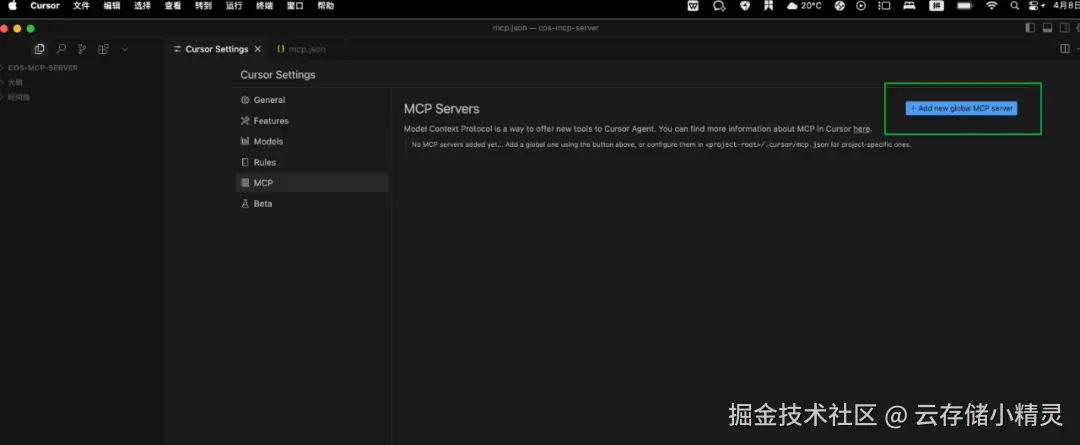Click the bookmark ribbon icon in menu bar
Viewport: 1080px width, 445px height.
pyautogui.click(x=768, y=6)
